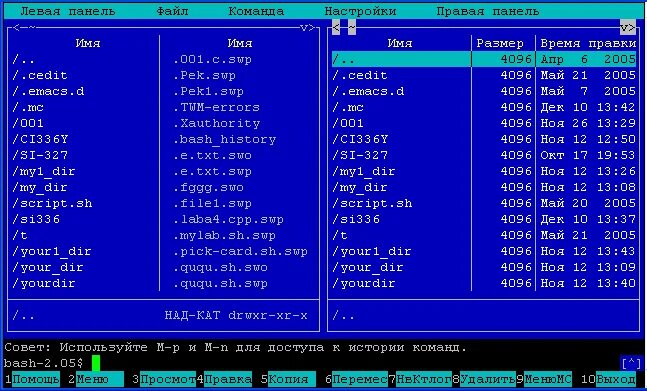This screenshot has width=647, height=391.
Task: Select /.mc directory in the left panel
Action: tap(28, 107)
